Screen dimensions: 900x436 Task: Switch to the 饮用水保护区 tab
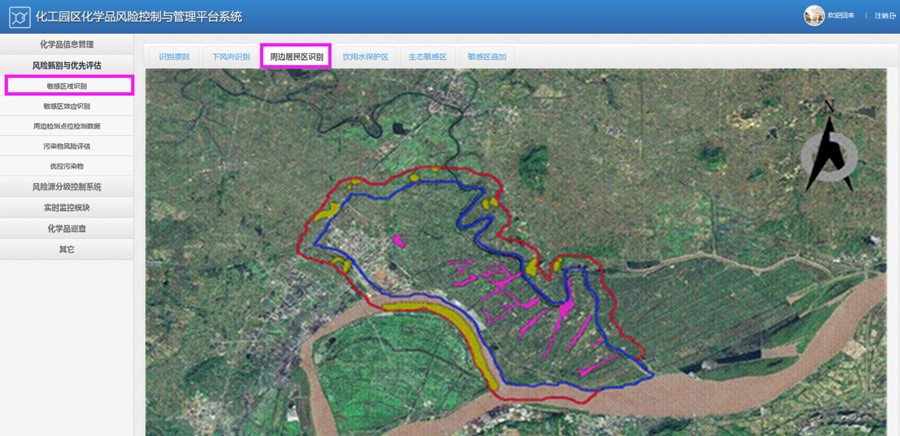point(366,57)
